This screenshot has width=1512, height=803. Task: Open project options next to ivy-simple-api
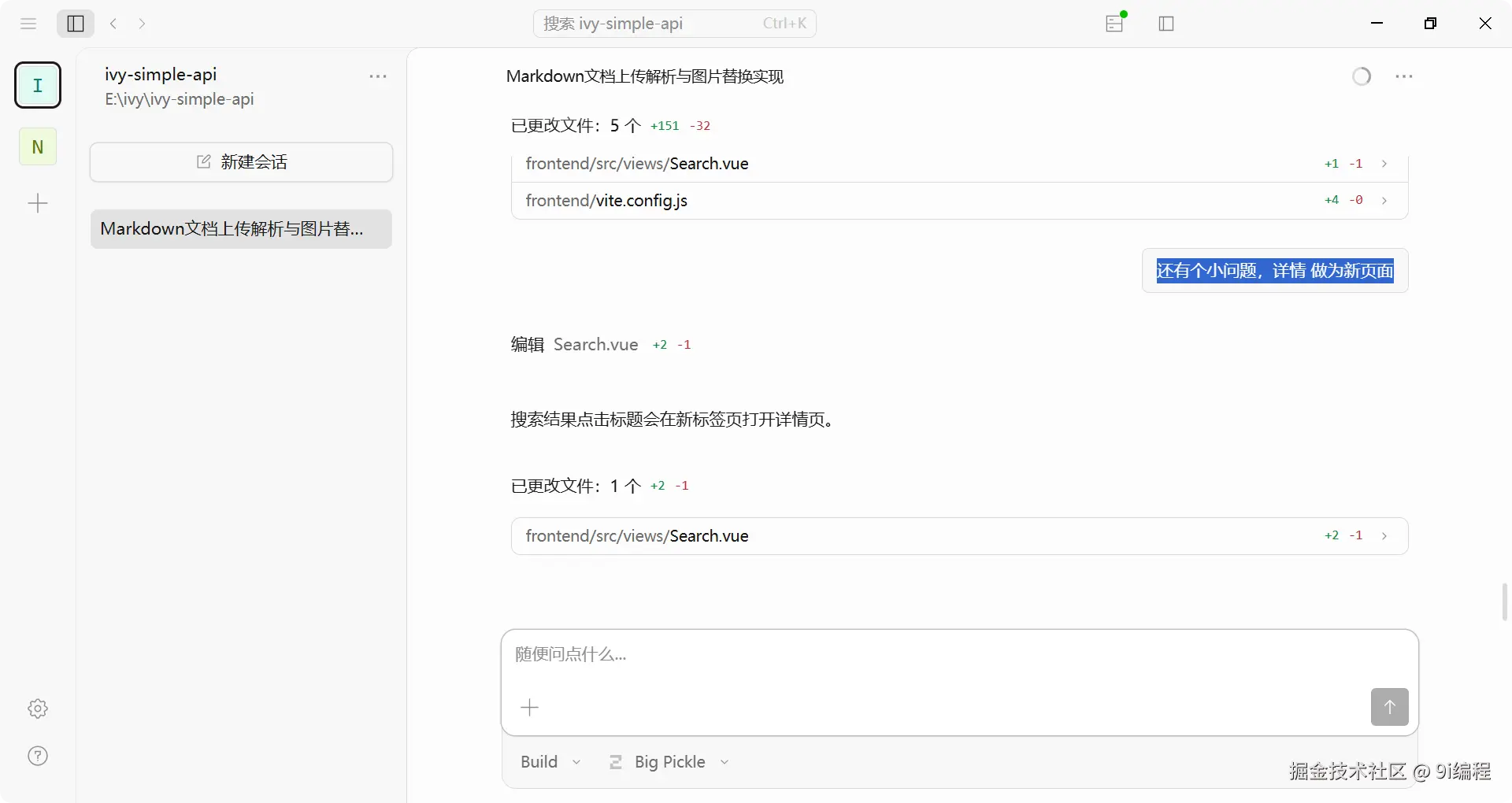point(378,76)
